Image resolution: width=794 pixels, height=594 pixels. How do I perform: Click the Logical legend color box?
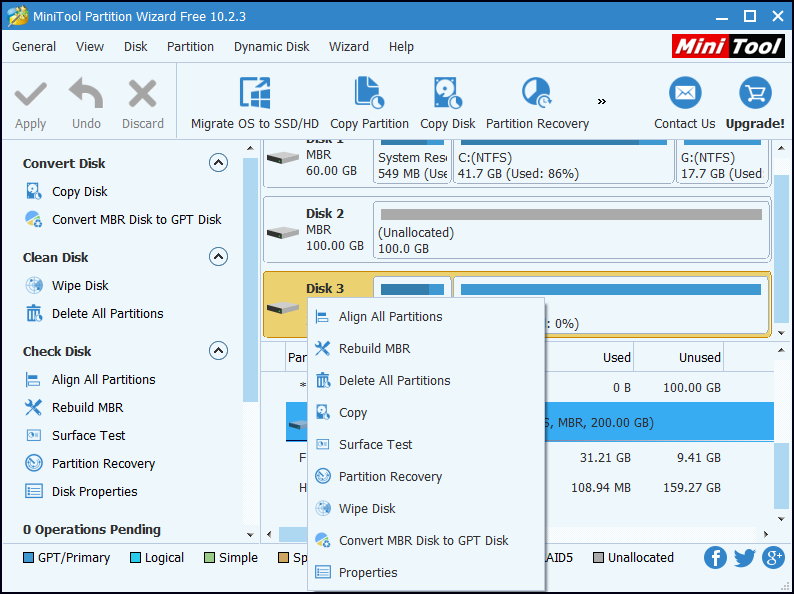[135, 558]
